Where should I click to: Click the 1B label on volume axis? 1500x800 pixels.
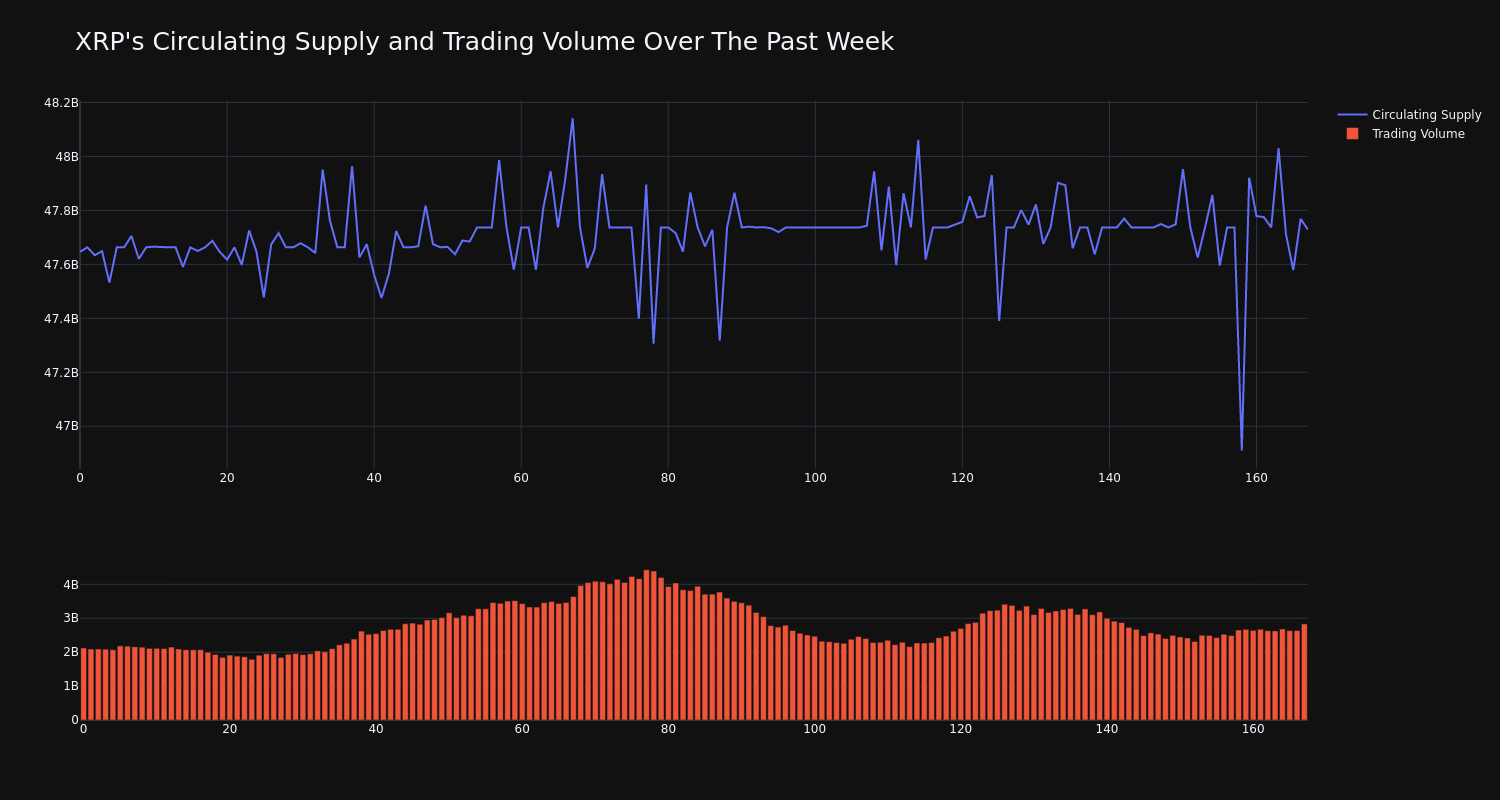70,686
